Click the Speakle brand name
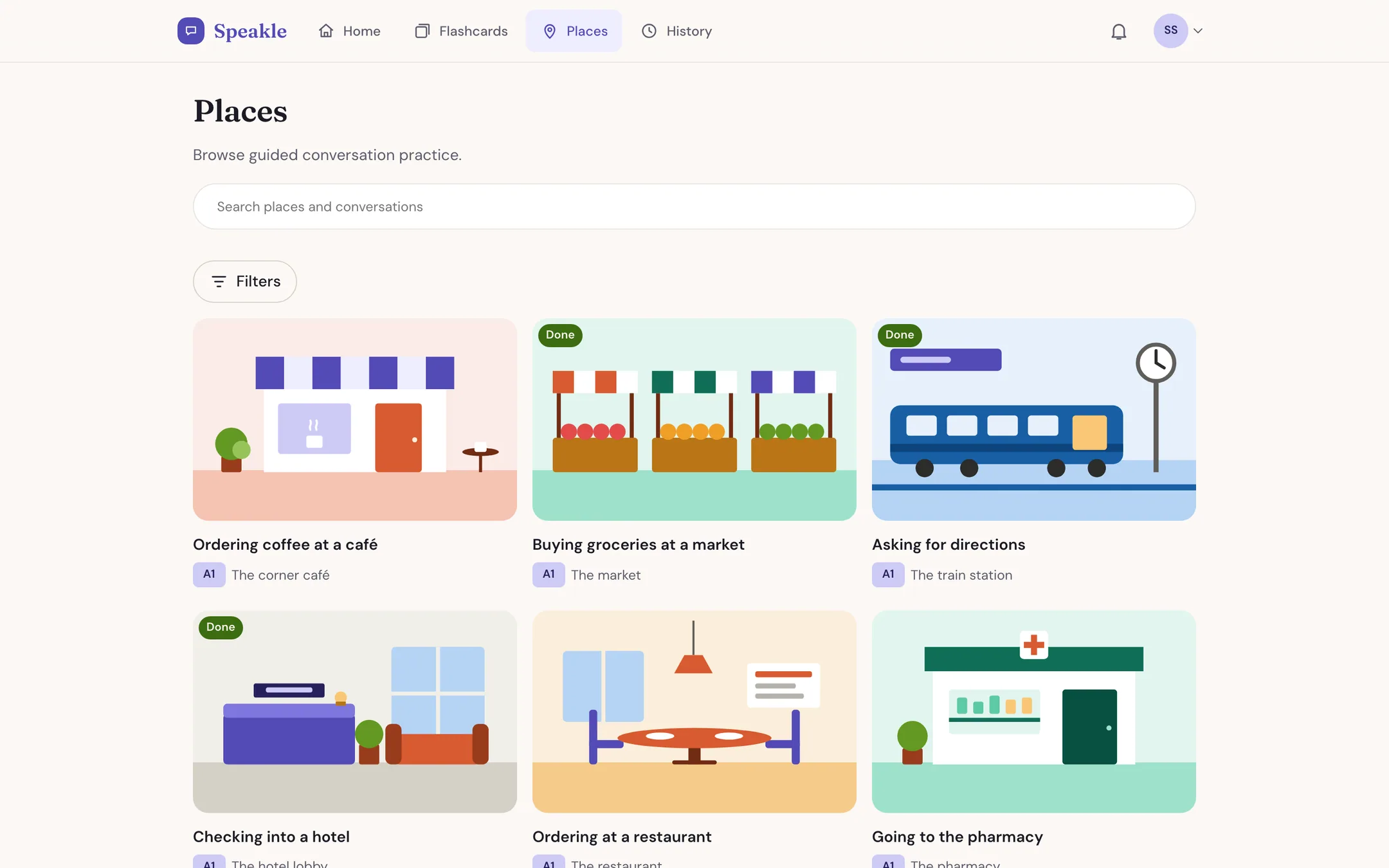This screenshot has height=868, width=1389. click(x=250, y=31)
